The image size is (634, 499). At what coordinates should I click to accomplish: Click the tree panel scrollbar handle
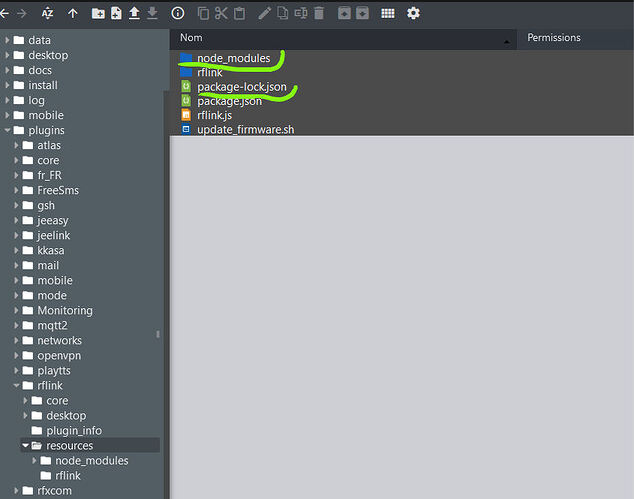(x=158, y=334)
